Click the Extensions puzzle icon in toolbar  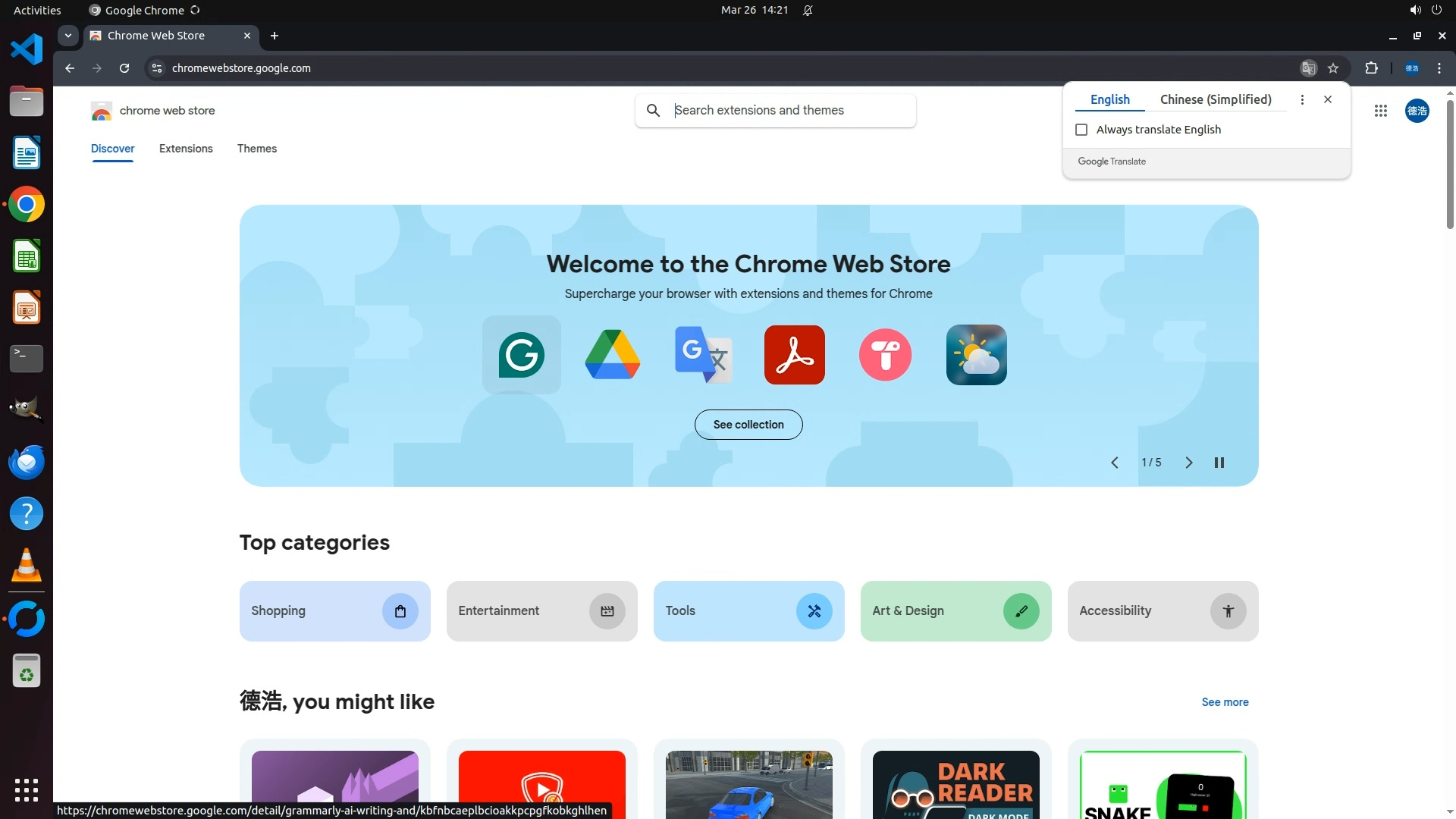click(x=1371, y=68)
